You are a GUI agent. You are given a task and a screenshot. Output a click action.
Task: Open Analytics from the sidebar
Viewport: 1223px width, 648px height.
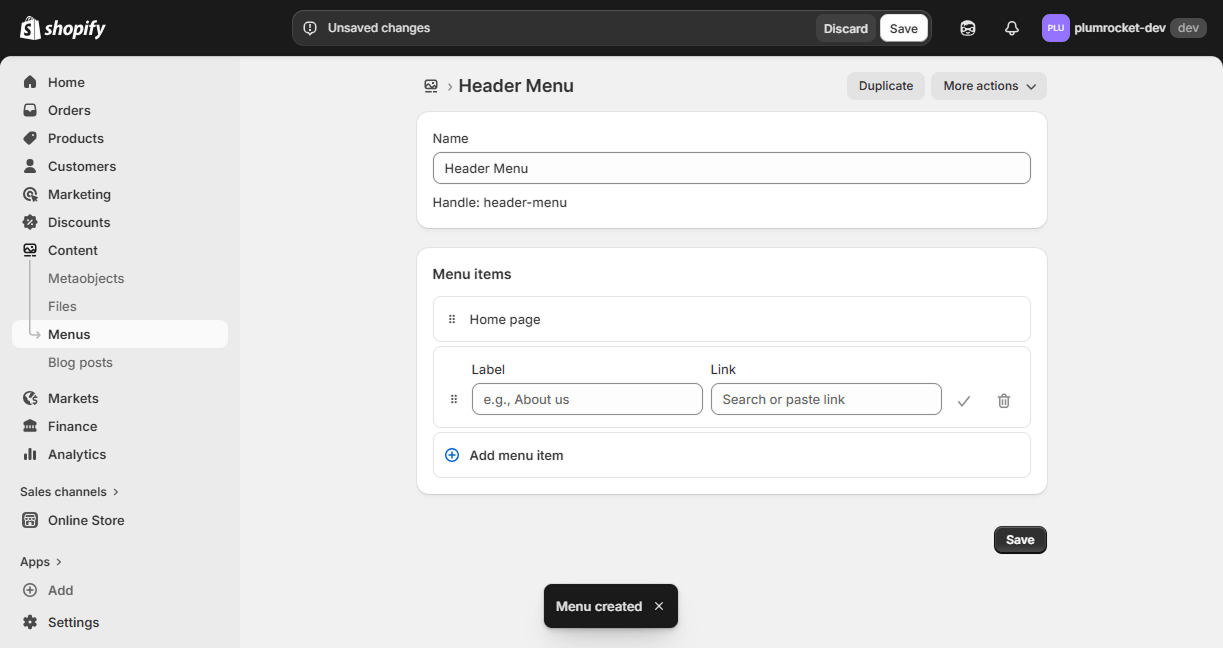click(74, 454)
